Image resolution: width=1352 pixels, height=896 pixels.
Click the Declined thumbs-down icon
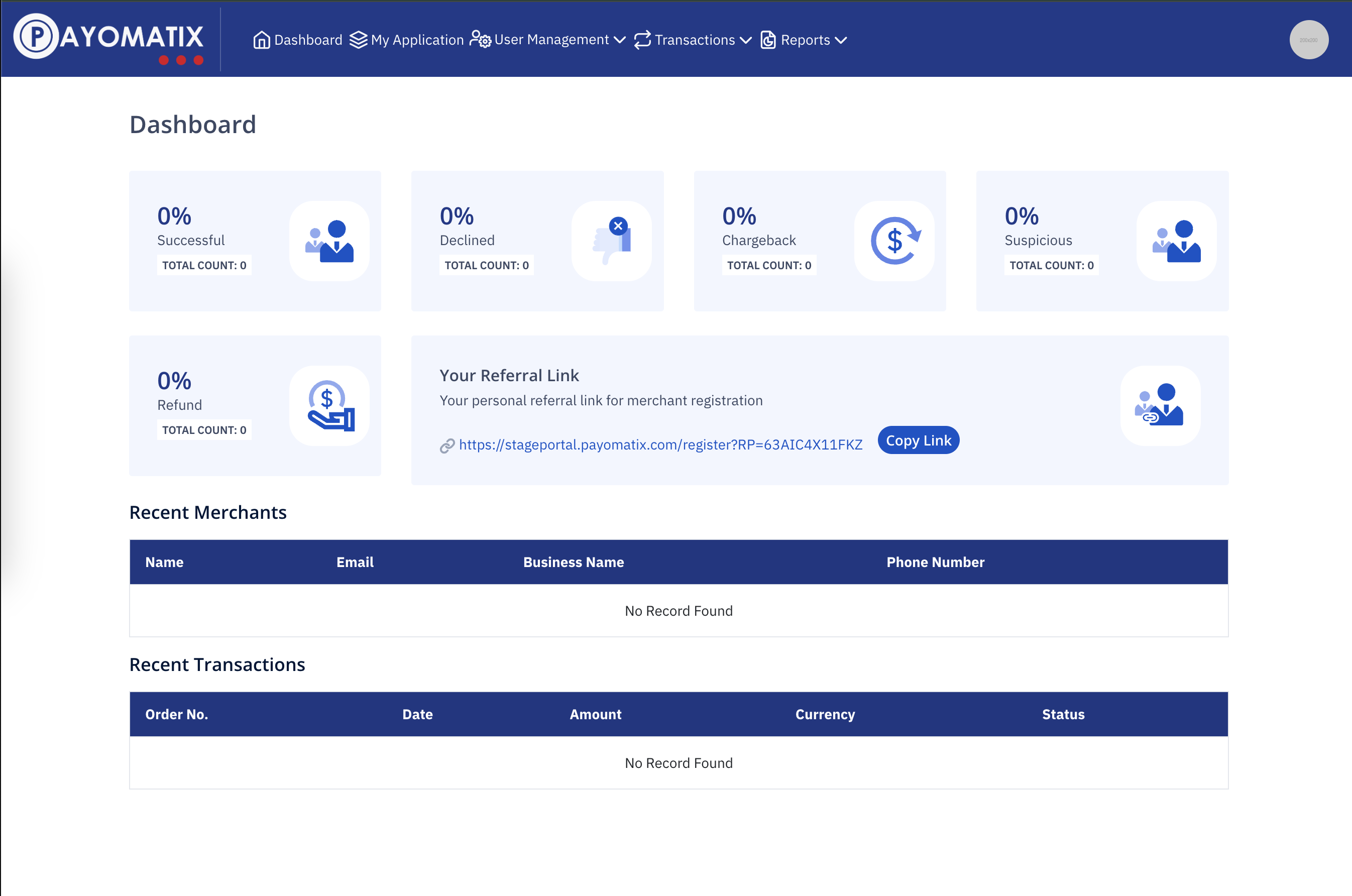point(611,241)
